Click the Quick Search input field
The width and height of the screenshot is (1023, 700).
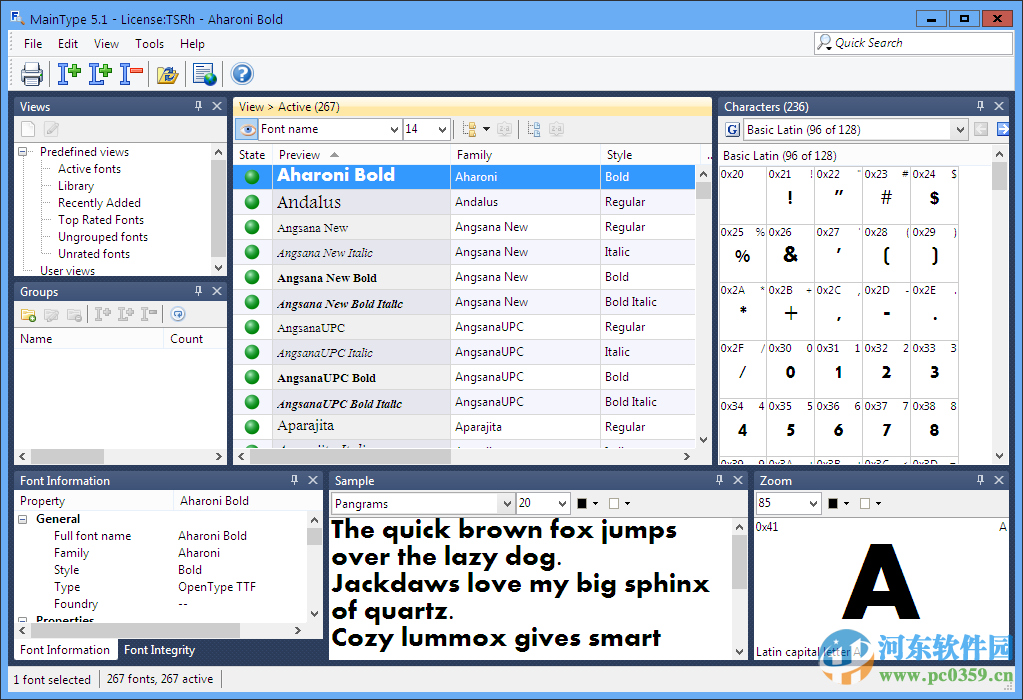913,43
